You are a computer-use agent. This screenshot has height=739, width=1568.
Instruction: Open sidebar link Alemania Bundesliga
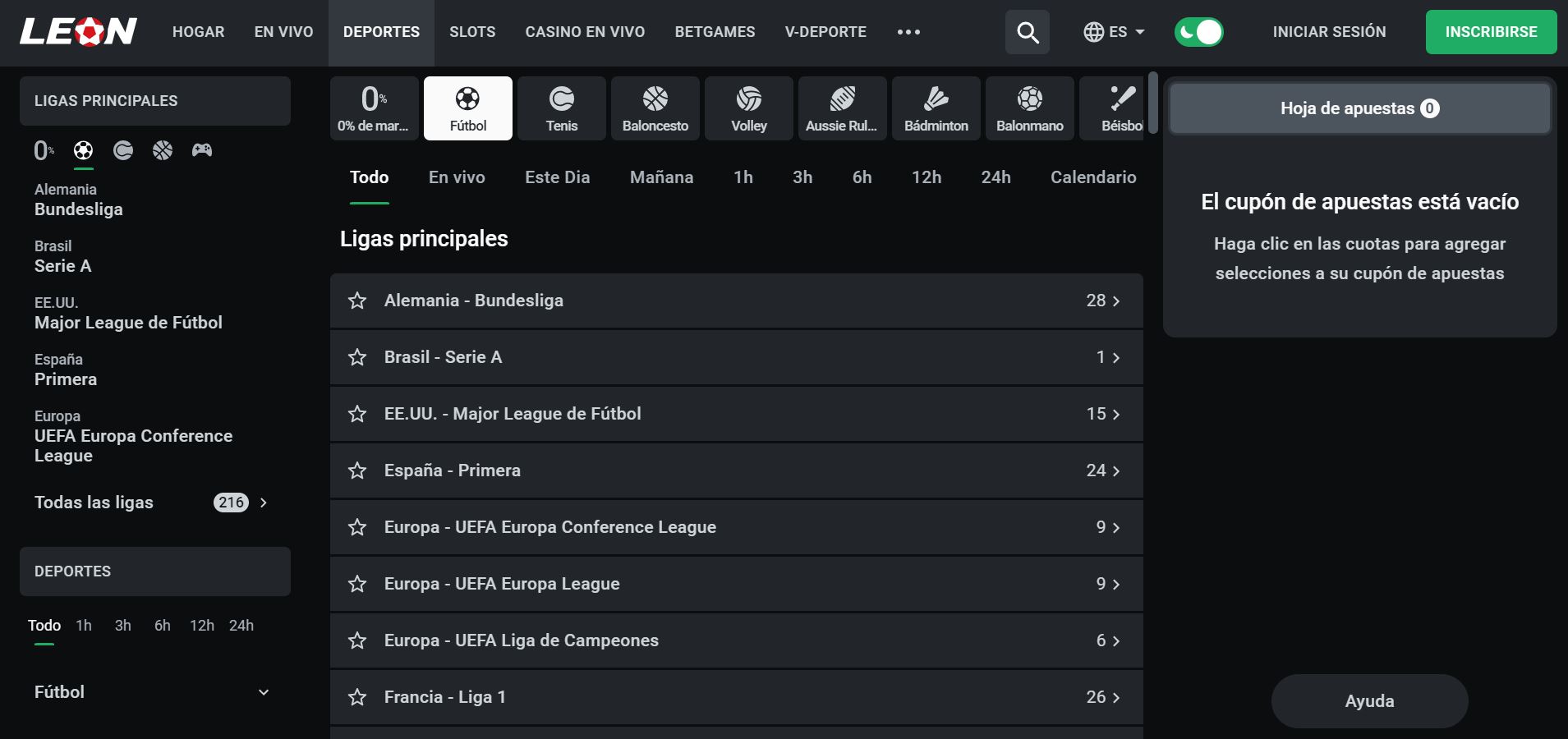(x=79, y=200)
